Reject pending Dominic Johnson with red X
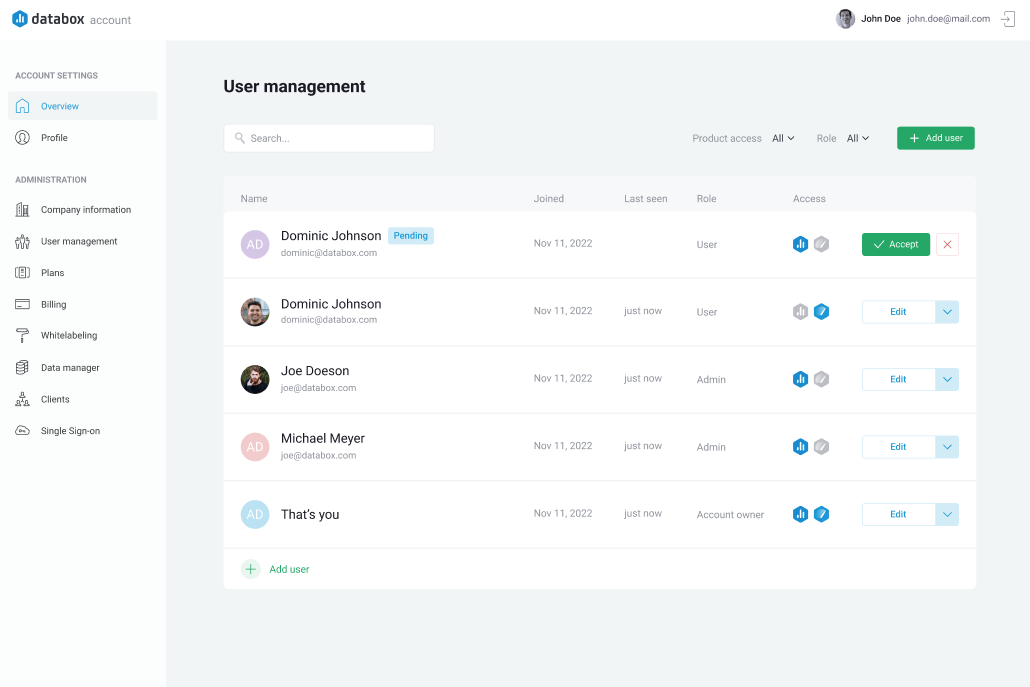This screenshot has height=687, width=1030. pos(947,244)
